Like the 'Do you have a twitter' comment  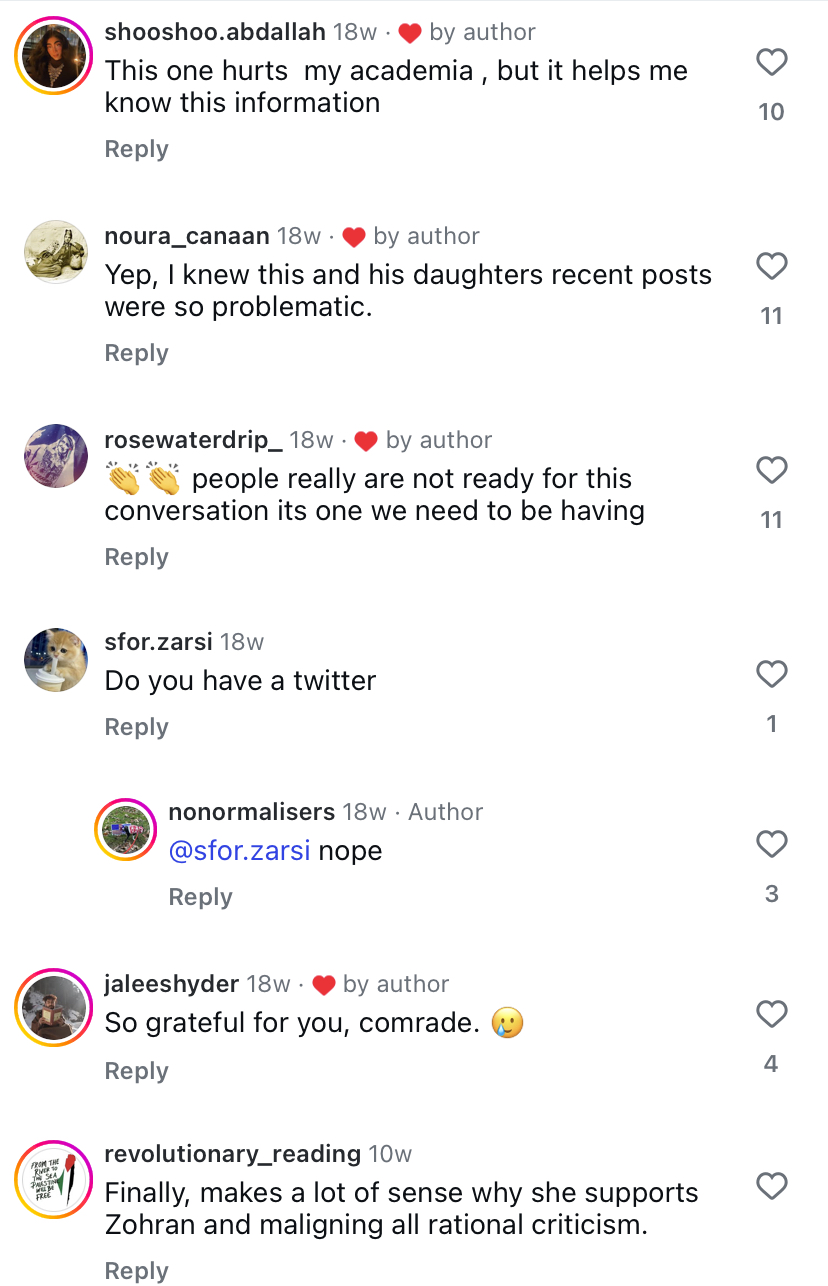pos(771,675)
